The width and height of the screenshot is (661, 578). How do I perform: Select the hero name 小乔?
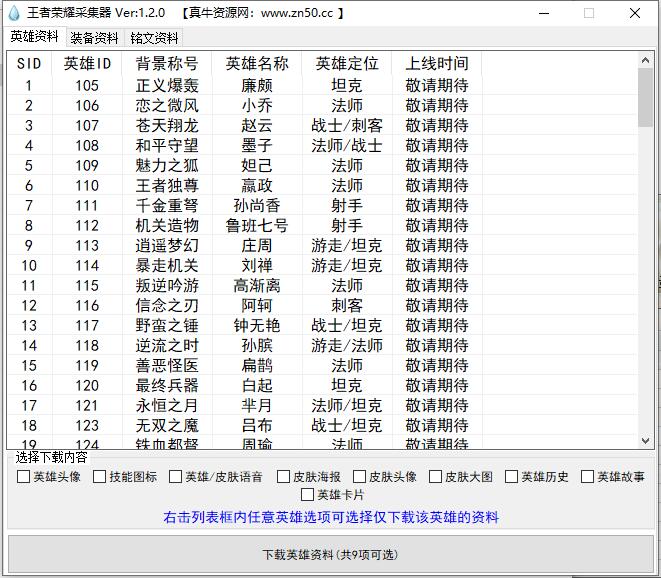click(x=257, y=105)
